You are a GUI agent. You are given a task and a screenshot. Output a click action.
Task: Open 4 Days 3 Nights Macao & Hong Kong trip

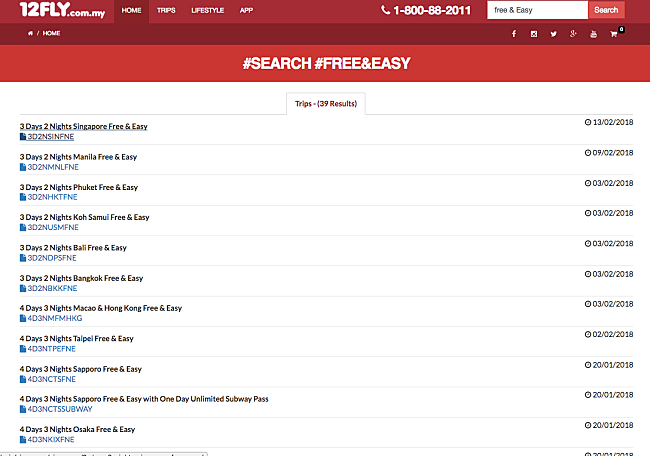pyautogui.click(x=101, y=308)
